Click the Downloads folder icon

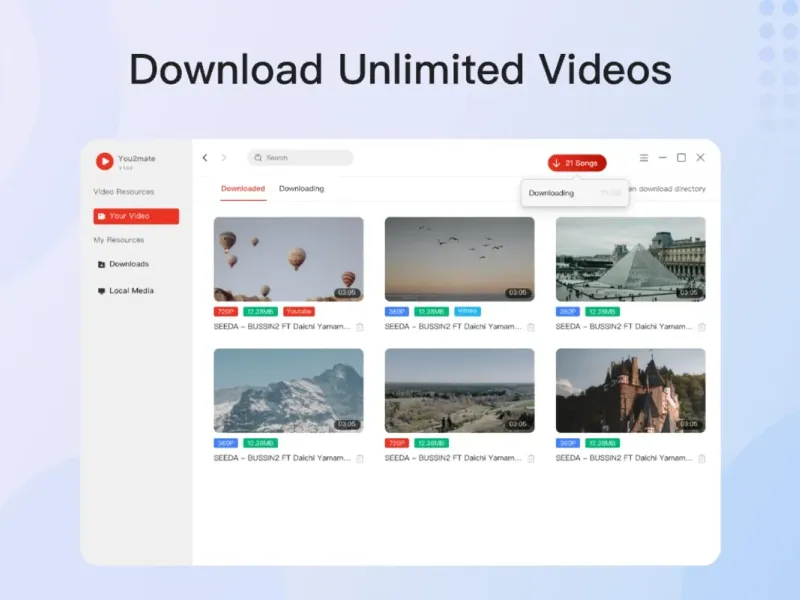pyautogui.click(x=101, y=264)
